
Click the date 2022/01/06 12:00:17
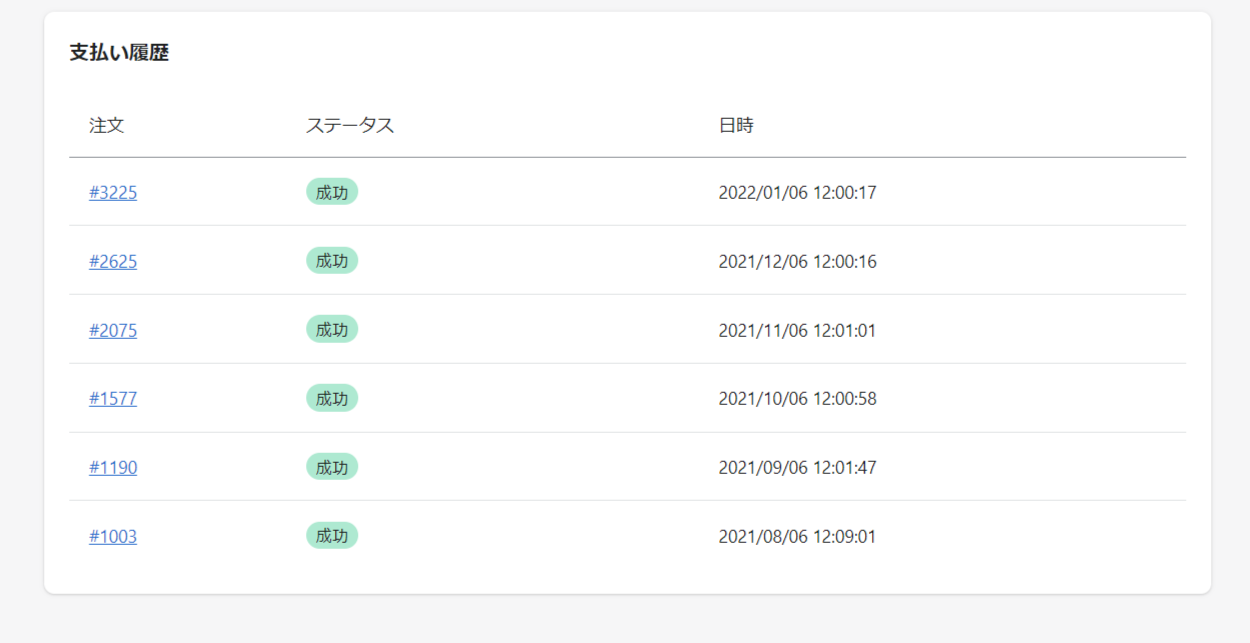797,193
